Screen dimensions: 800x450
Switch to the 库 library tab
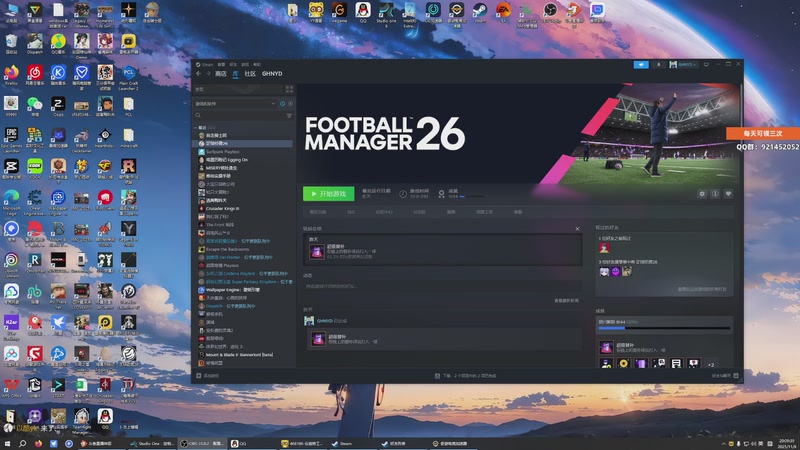coord(235,74)
